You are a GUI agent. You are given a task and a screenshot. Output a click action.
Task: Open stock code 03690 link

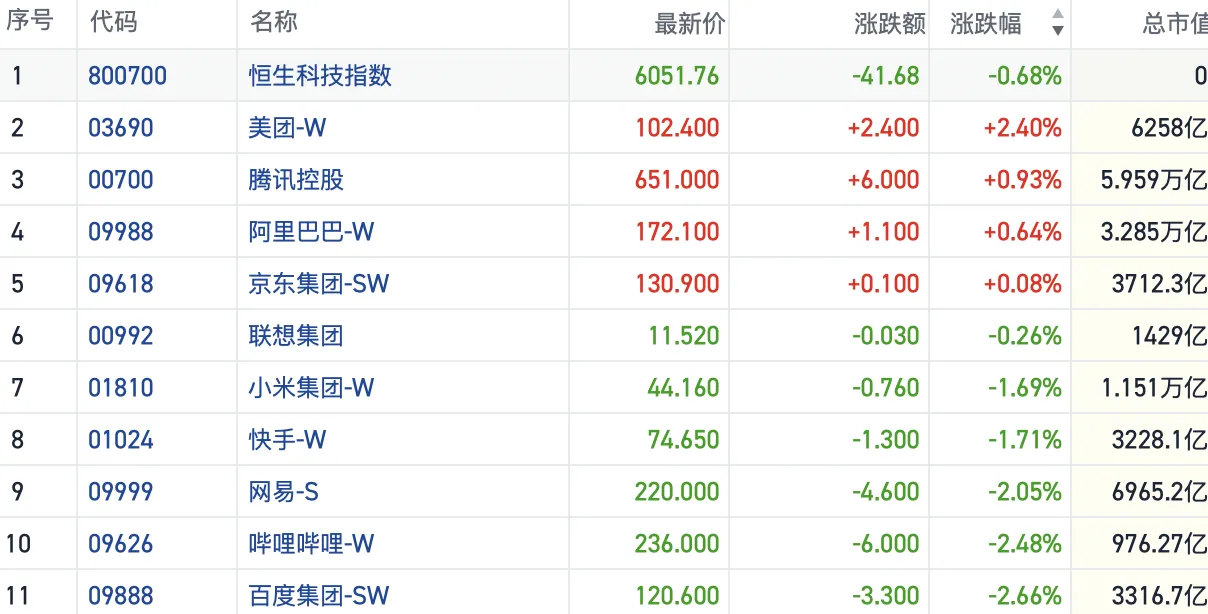(x=121, y=128)
